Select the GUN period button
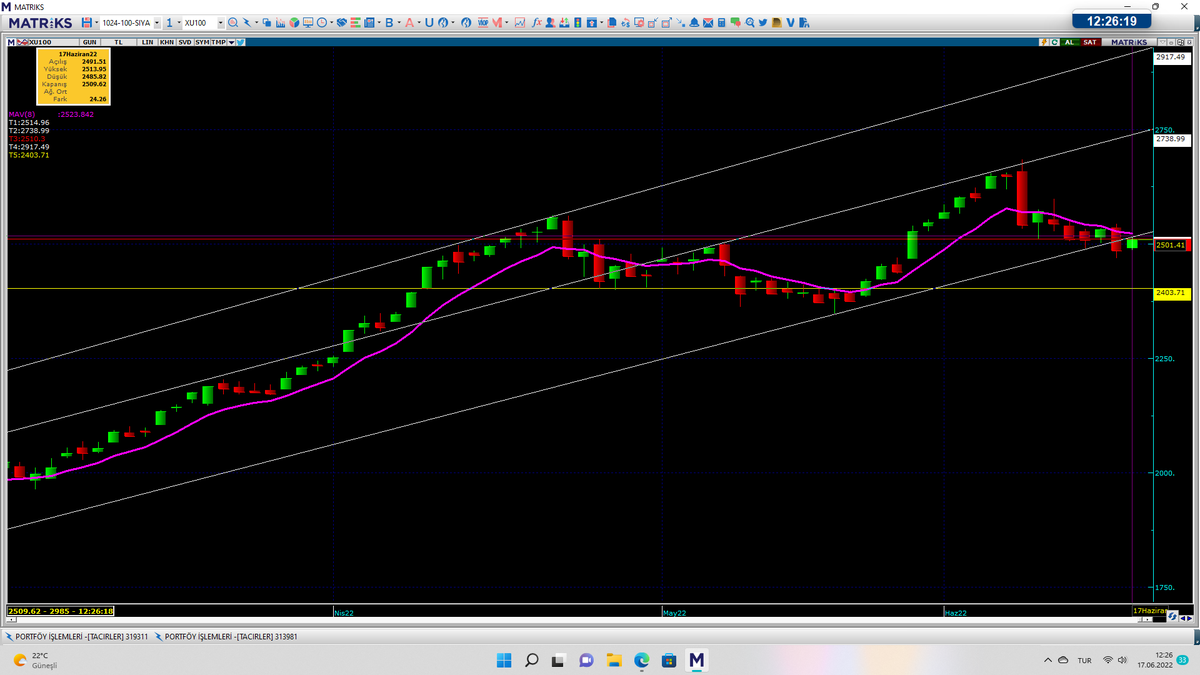The height and width of the screenshot is (675, 1200). tap(90, 43)
